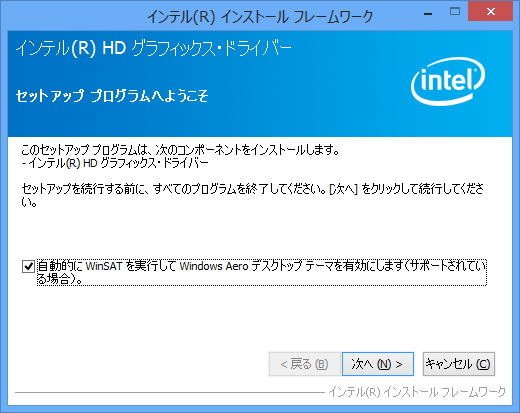Click the component line - インテル(R) HD グラフィックス・ドライバー
The image size is (520, 413).
(115, 163)
